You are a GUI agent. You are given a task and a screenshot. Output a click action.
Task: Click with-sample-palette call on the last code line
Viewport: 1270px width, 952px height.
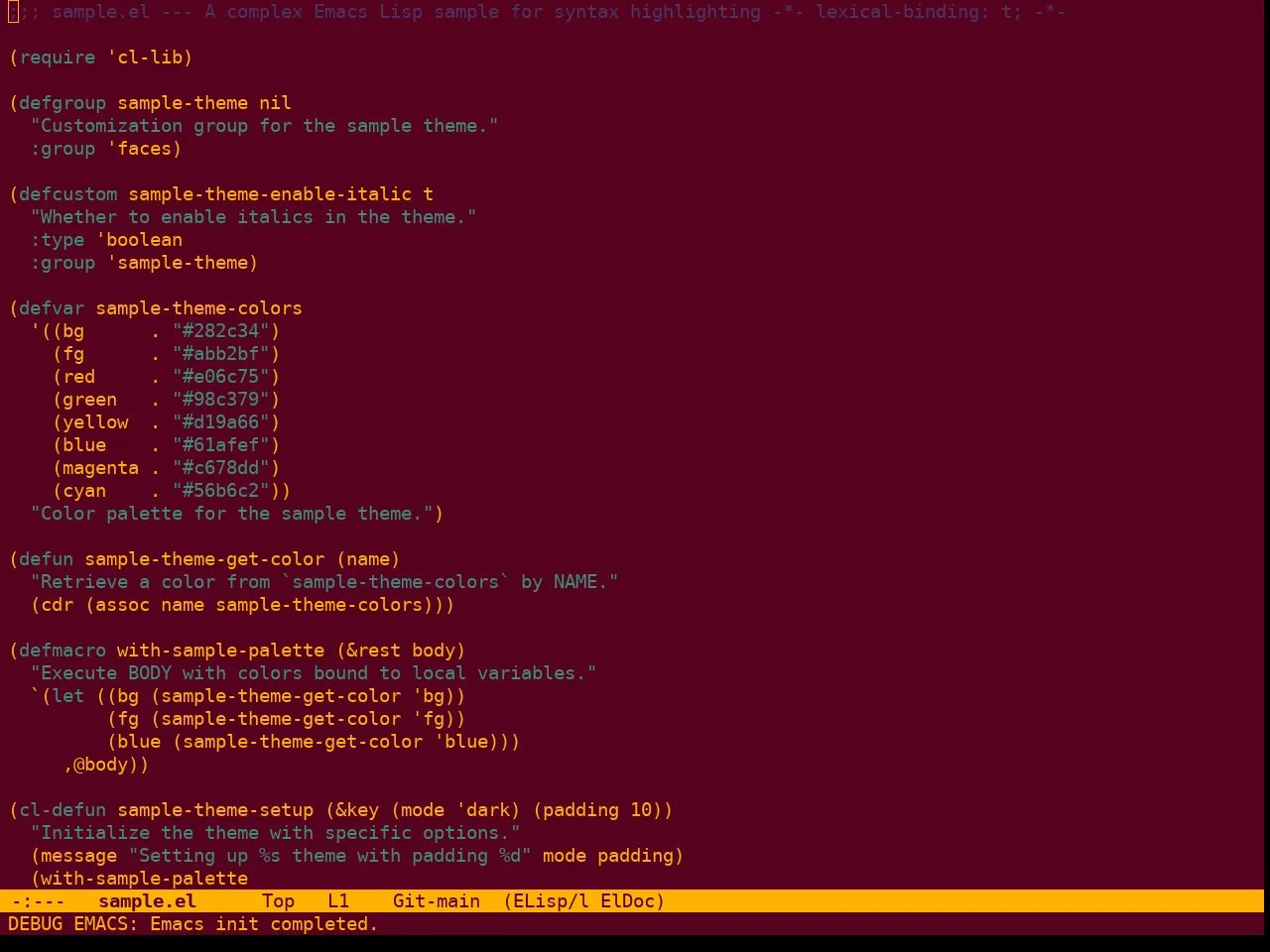point(145,879)
